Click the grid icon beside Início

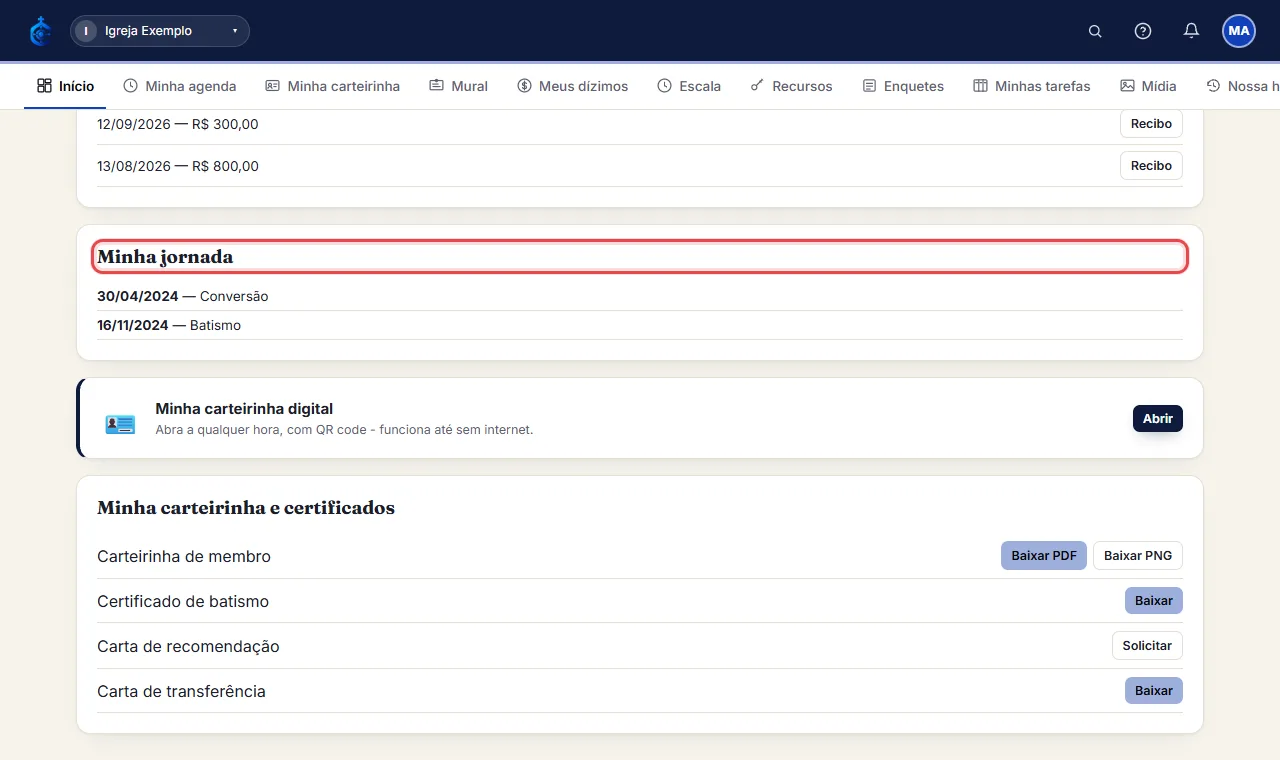tap(44, 86)
